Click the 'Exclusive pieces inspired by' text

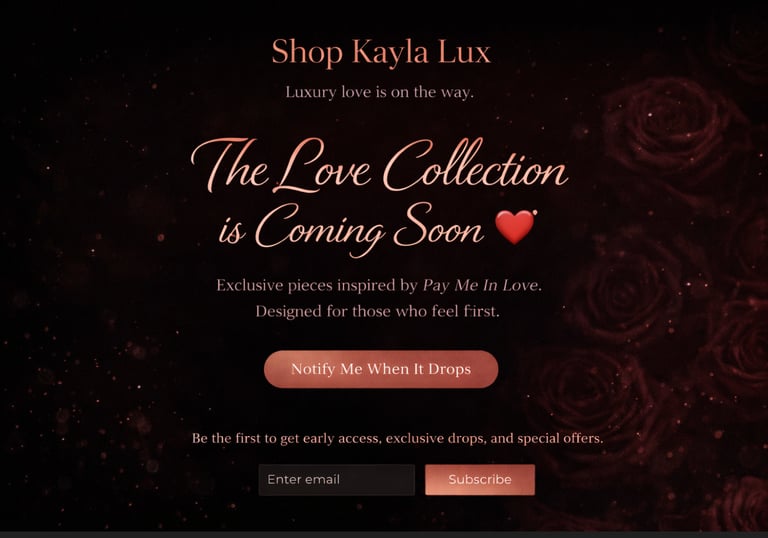[x=317, y=285]
